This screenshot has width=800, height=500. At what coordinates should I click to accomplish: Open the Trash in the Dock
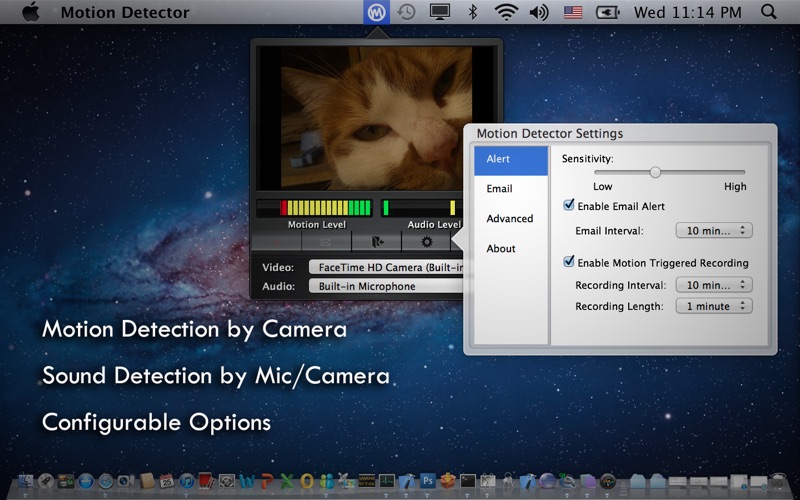pos(778,481)
